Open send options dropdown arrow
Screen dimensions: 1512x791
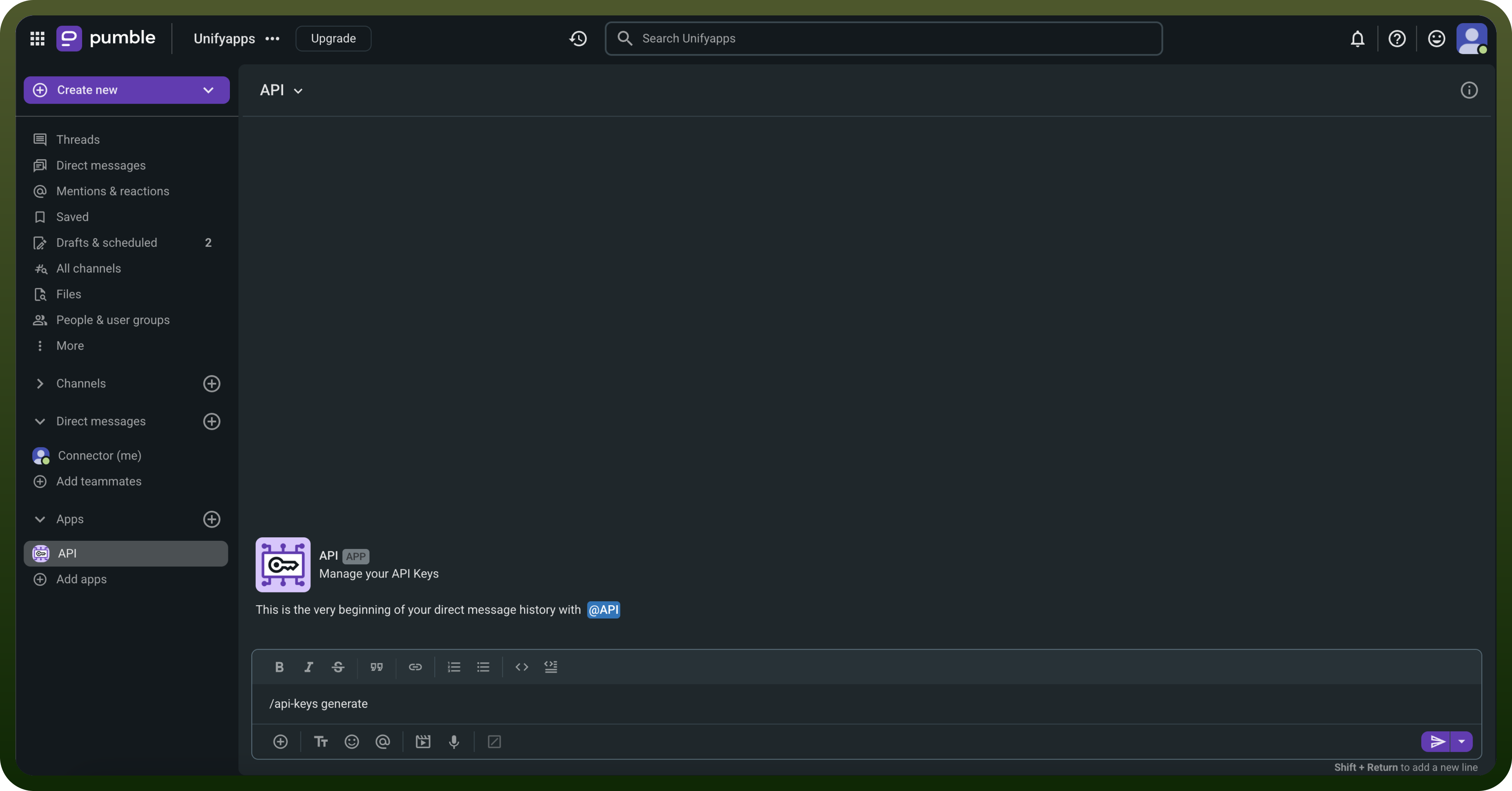coord(1461,742)
